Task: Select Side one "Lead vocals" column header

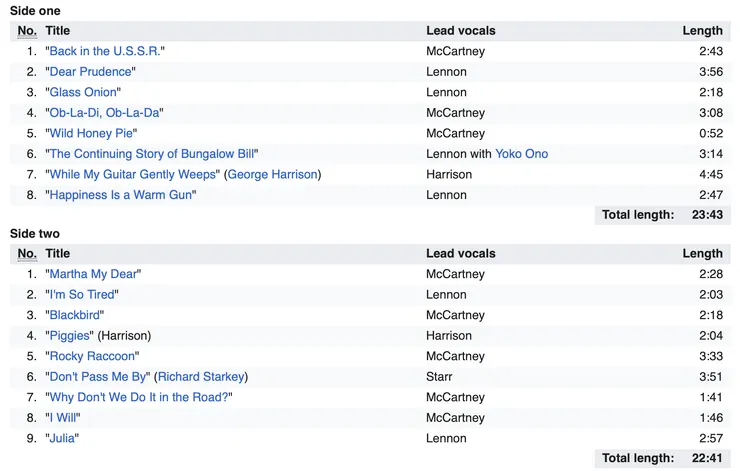Action: point(461,31)
